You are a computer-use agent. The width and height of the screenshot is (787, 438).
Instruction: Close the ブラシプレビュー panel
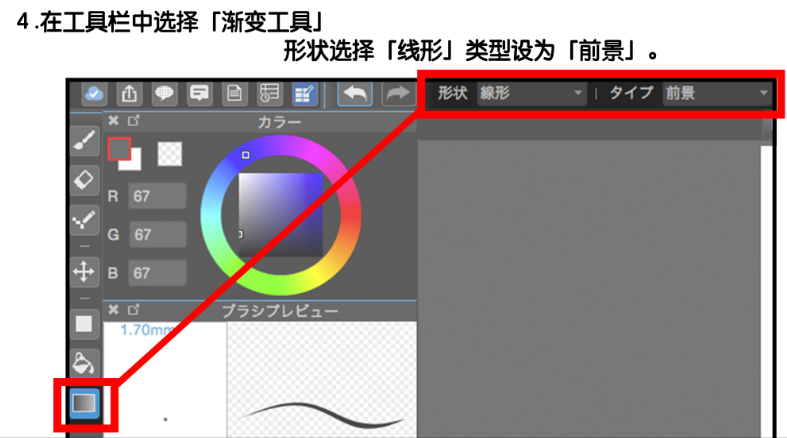coord(113,310)
